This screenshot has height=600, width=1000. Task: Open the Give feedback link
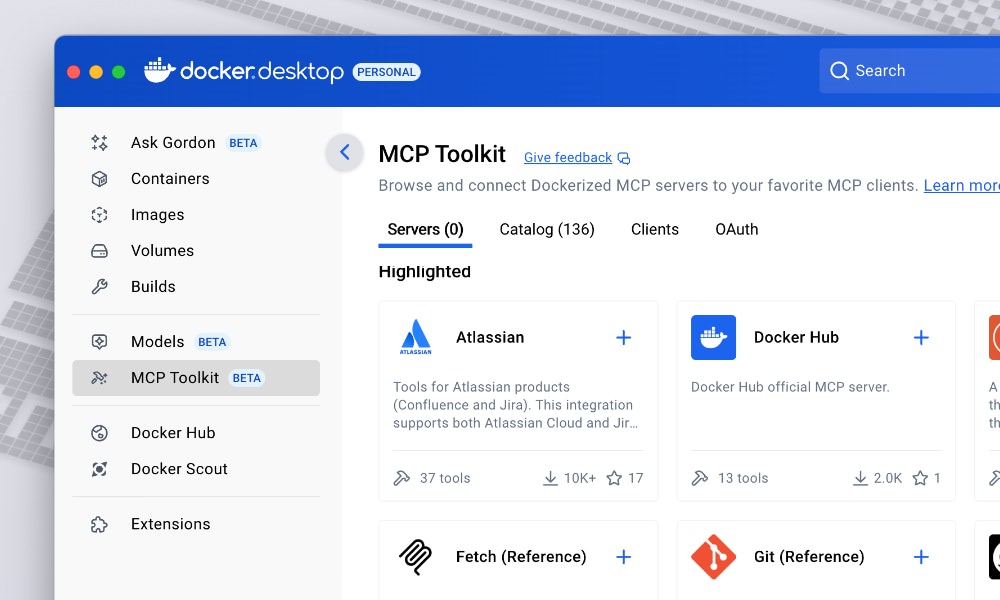tap(568, 158)
